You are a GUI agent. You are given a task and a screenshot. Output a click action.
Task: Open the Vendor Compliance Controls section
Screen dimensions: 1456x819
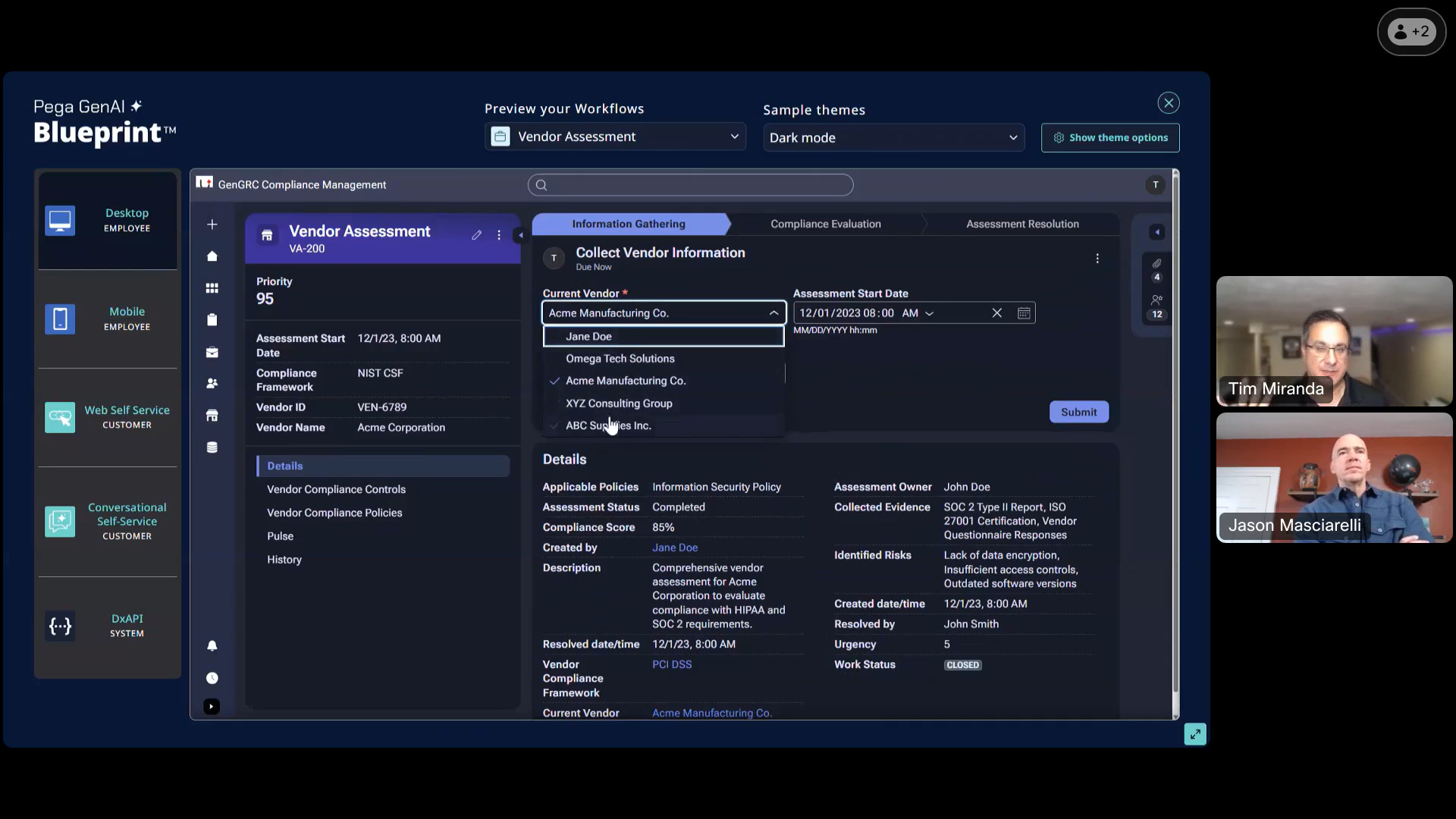click(337, 489)
